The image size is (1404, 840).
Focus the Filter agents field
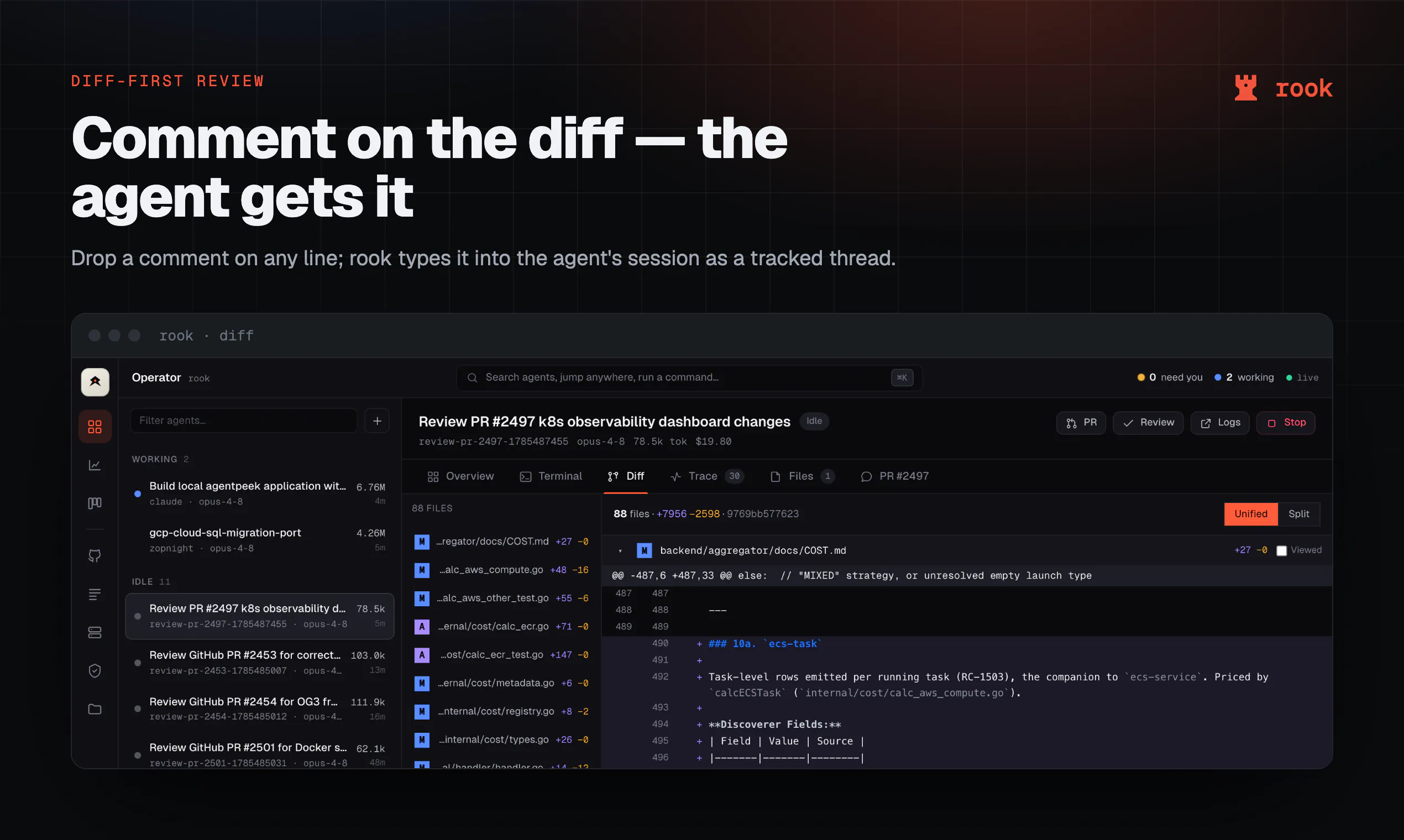click(244, 421)
